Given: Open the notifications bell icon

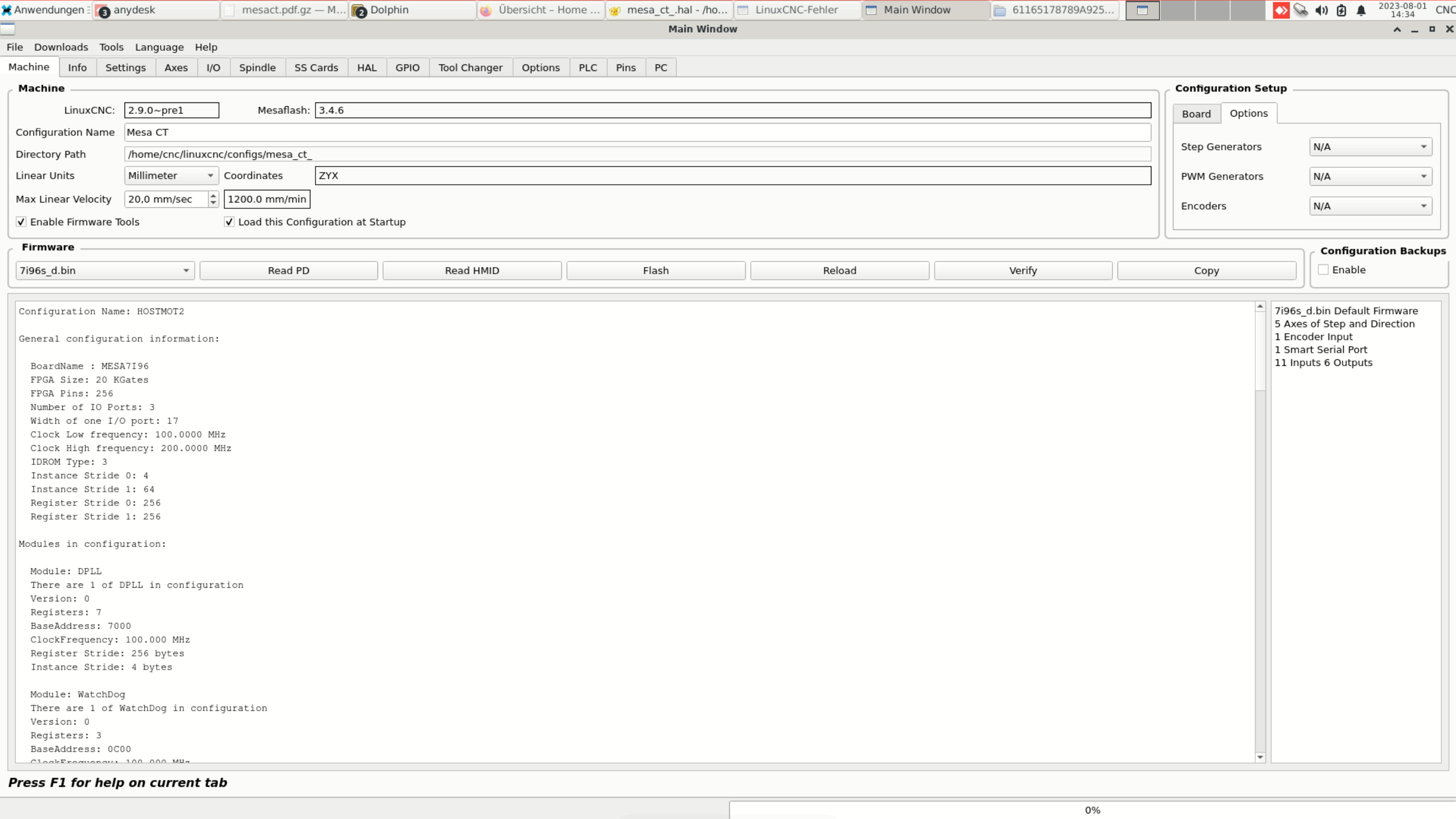Looking at the screenshot, I should click(x=1361, y=10).
